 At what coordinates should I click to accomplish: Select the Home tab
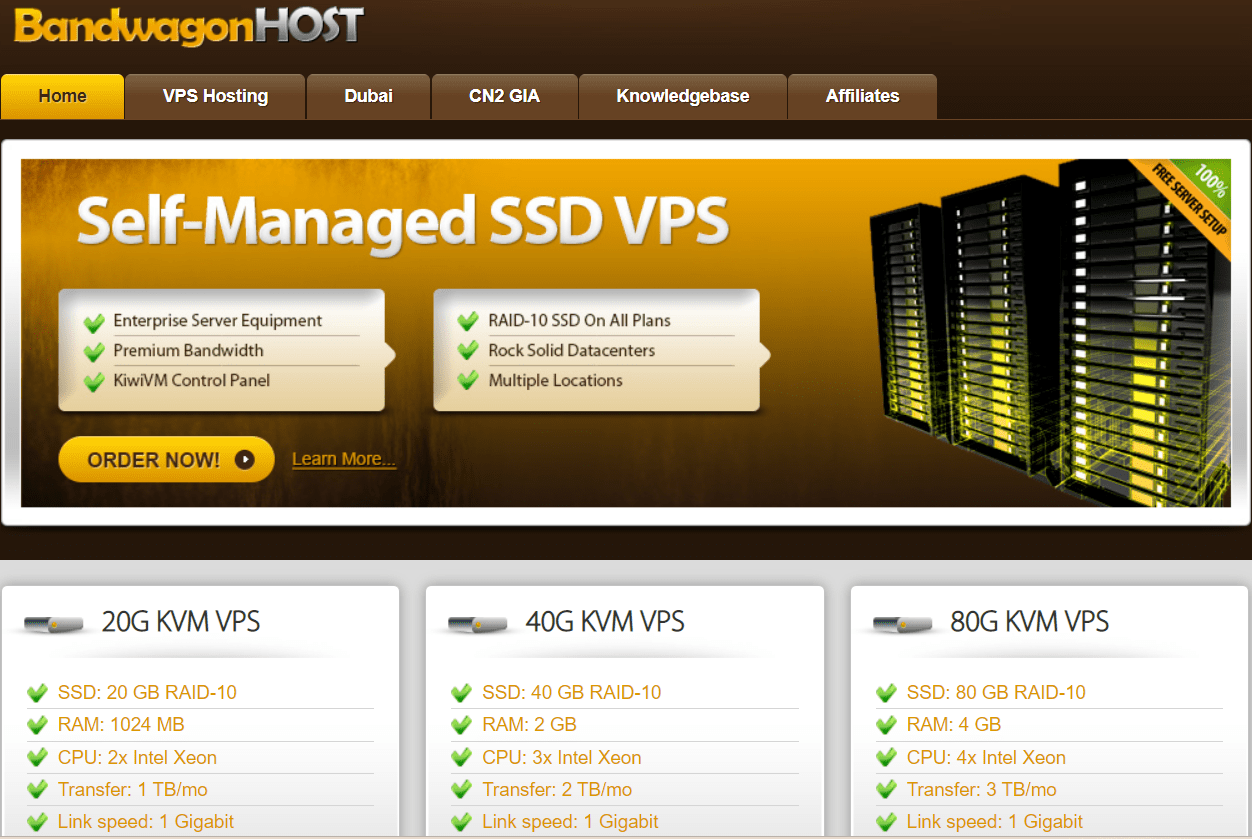point(62,96)
